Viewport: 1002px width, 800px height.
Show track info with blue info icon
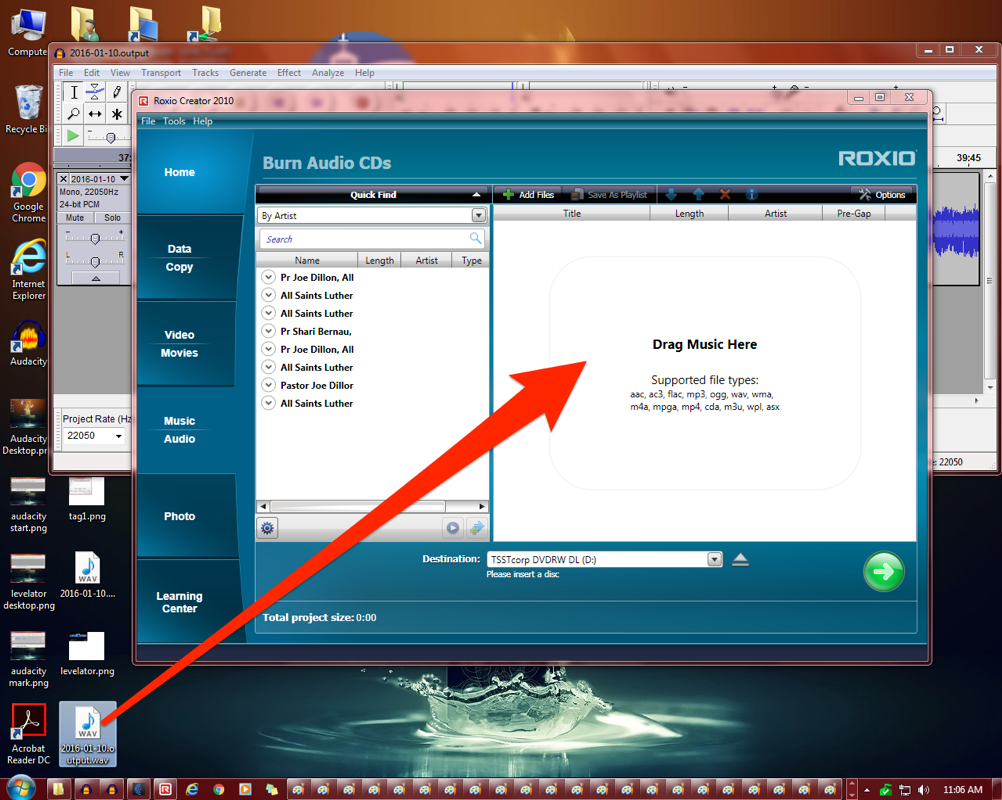click(752, 194)
